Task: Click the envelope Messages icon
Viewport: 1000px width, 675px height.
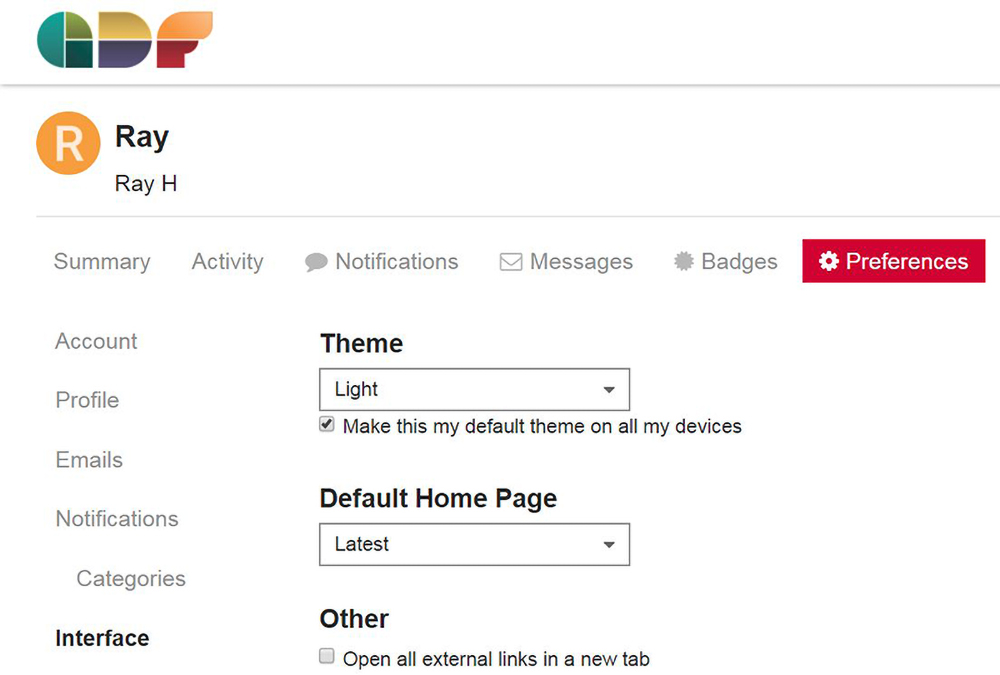Action: [x=511, y=262]
